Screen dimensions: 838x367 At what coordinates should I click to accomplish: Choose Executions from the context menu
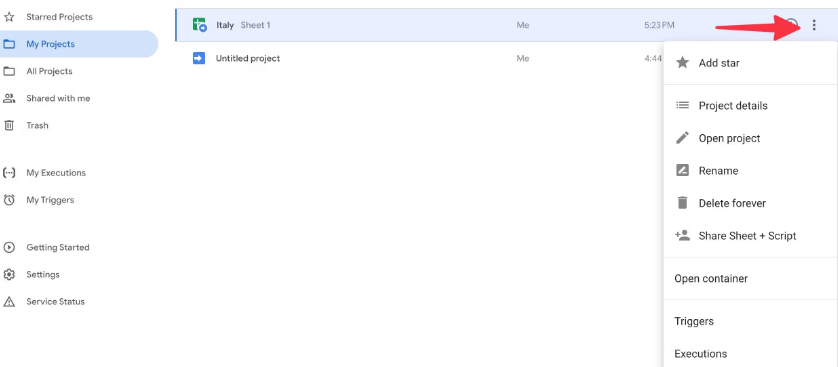point(750,354)
